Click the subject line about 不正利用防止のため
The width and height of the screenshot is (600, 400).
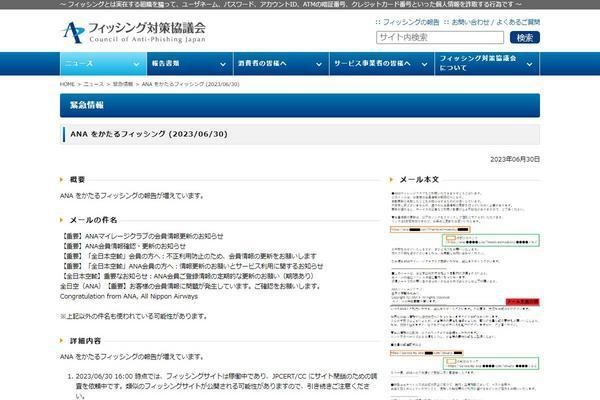(189, 256)
